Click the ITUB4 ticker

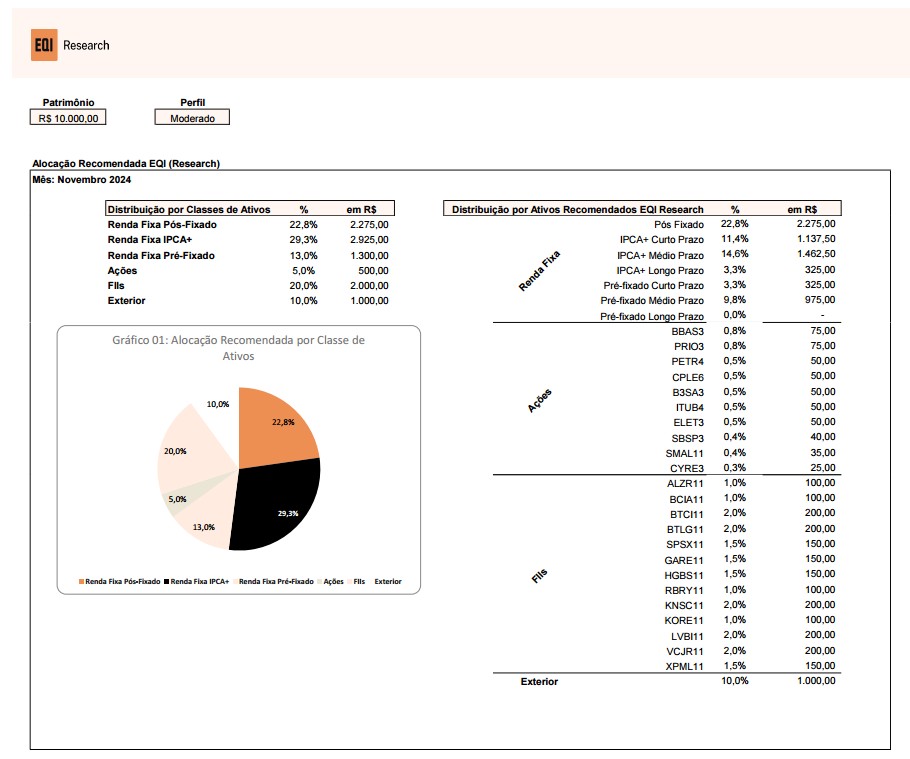pos(689,407)
